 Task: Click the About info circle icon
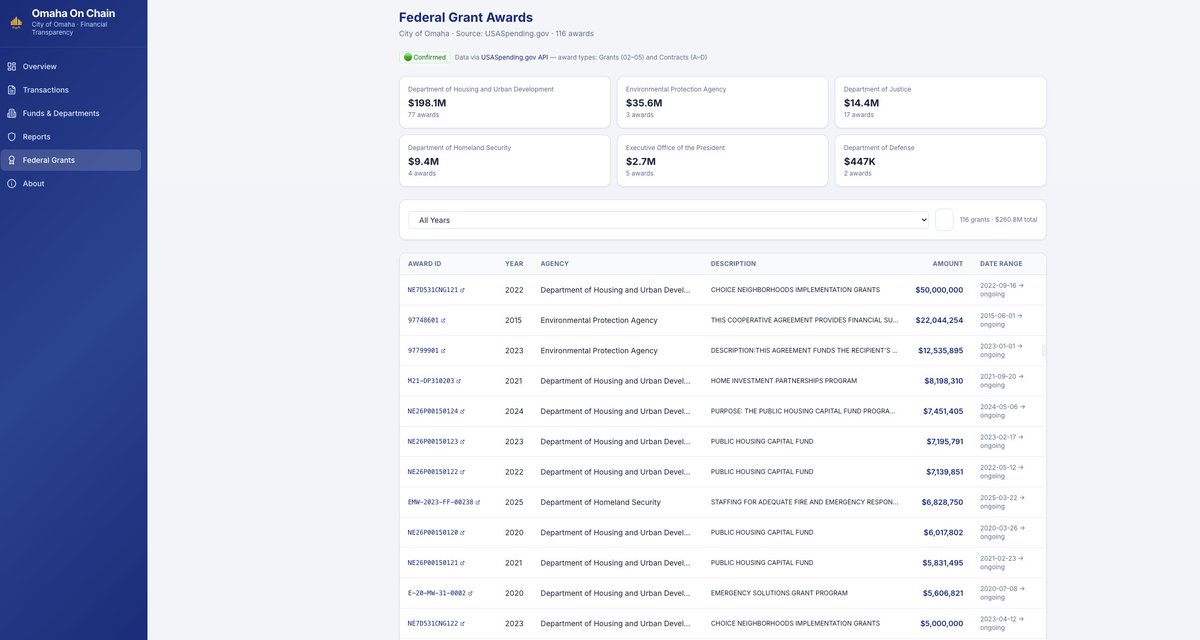(x=12, y=184)
